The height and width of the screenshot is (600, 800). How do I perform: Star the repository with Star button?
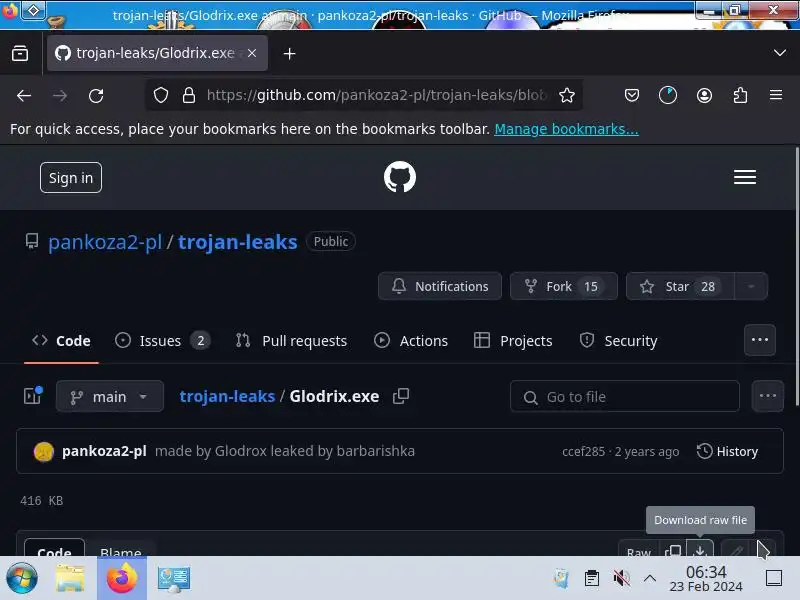[680, 286]
